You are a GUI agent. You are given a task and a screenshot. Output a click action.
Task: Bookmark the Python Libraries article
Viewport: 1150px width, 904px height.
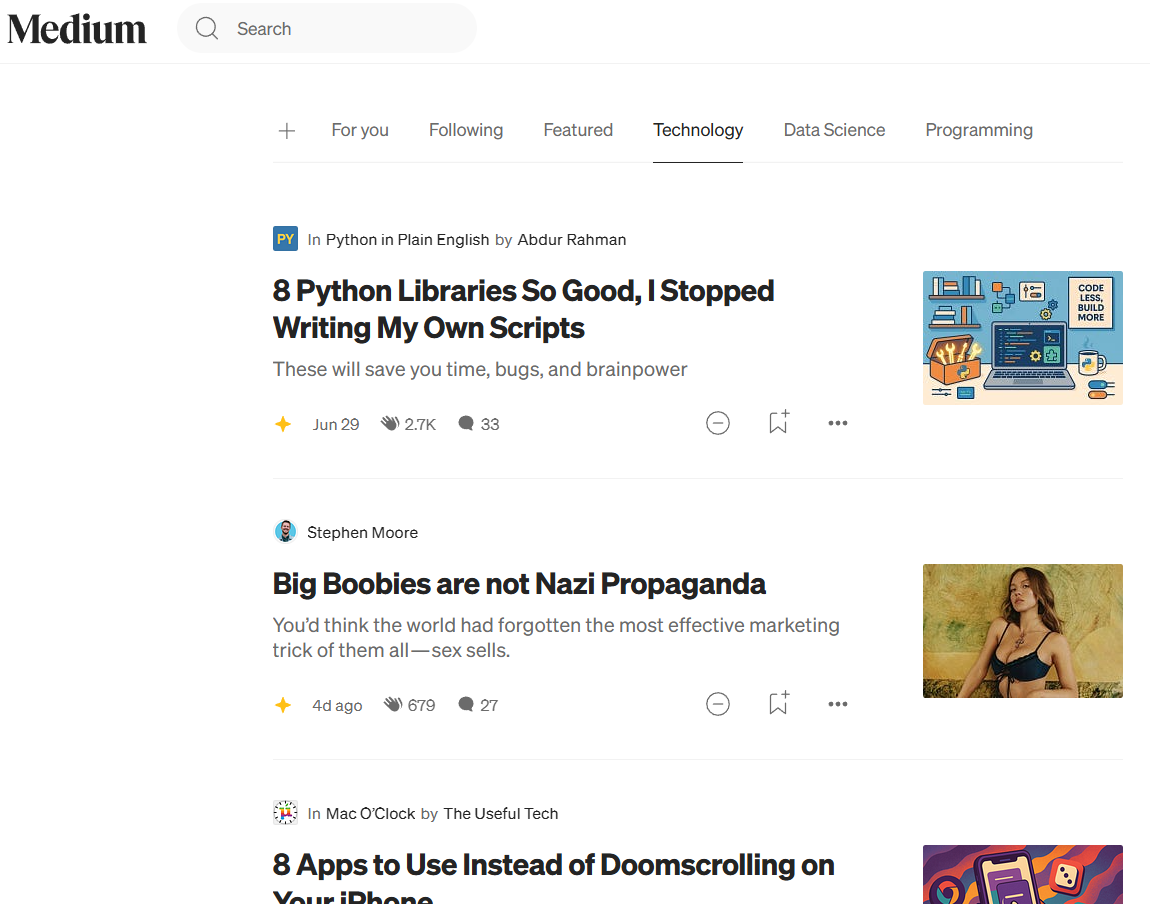pyautogui.click(x=778, y=422)
